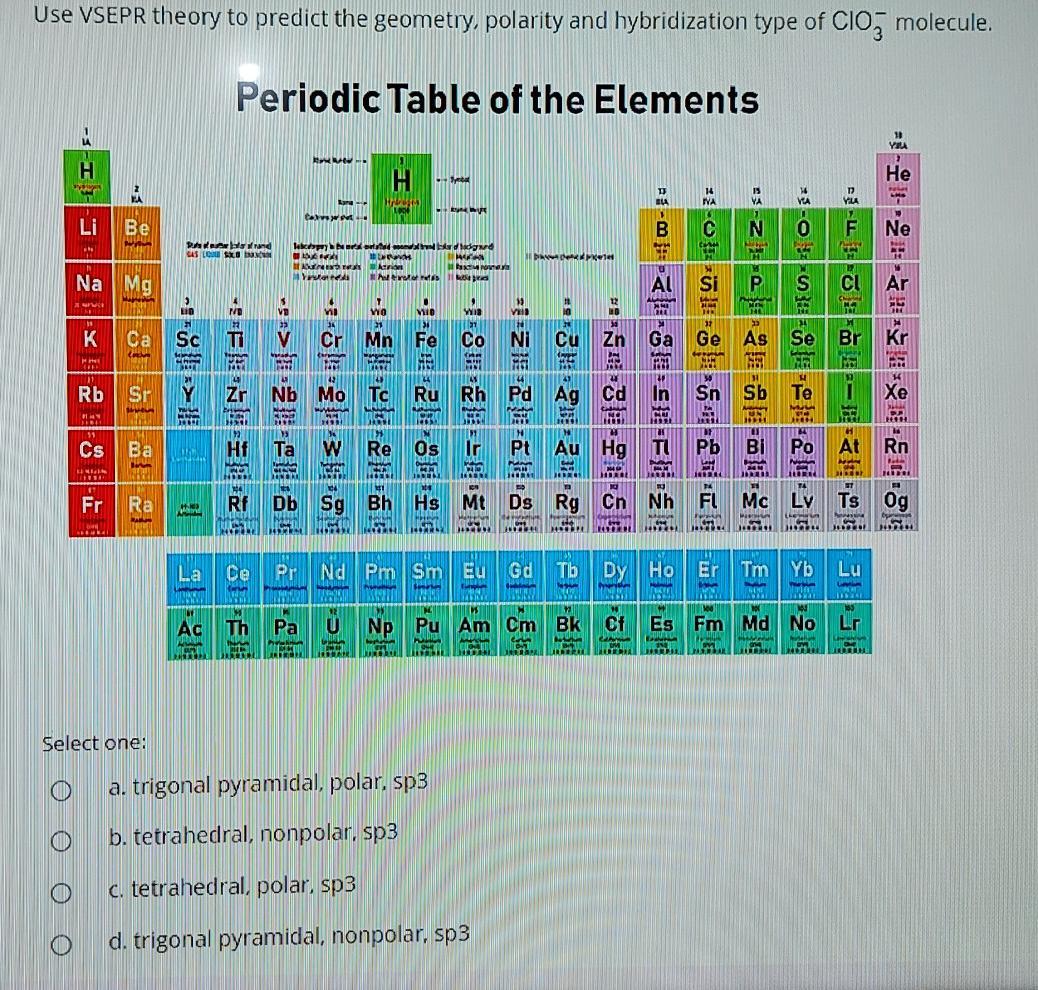Click the Kr krypton element cell
Screen dimensions: 1038x990
tap(898, 344)
